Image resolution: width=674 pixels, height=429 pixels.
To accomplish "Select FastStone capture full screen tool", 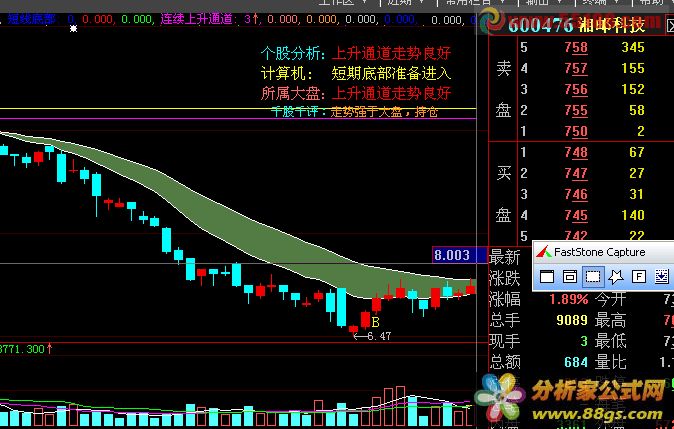I will click(639, 276).
